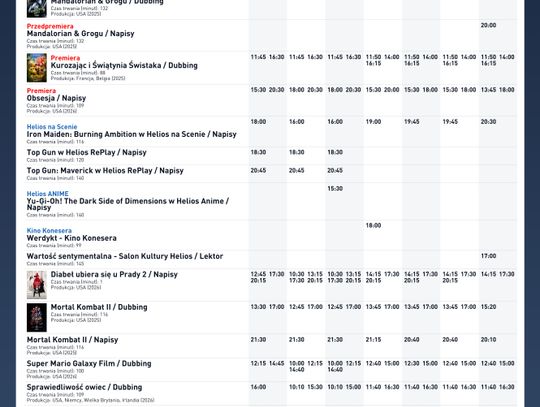Viewport: 540px width, 407px height.
Task: Select the 19:00 Iron Maiden showtime
Action: tap(373, 122)
